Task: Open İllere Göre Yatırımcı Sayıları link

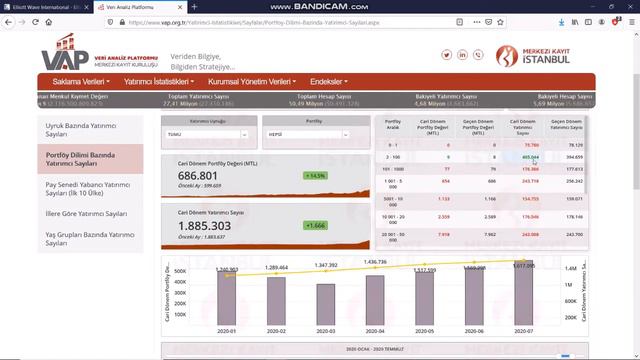Action: pyautogui.click(x=90, y=213)
